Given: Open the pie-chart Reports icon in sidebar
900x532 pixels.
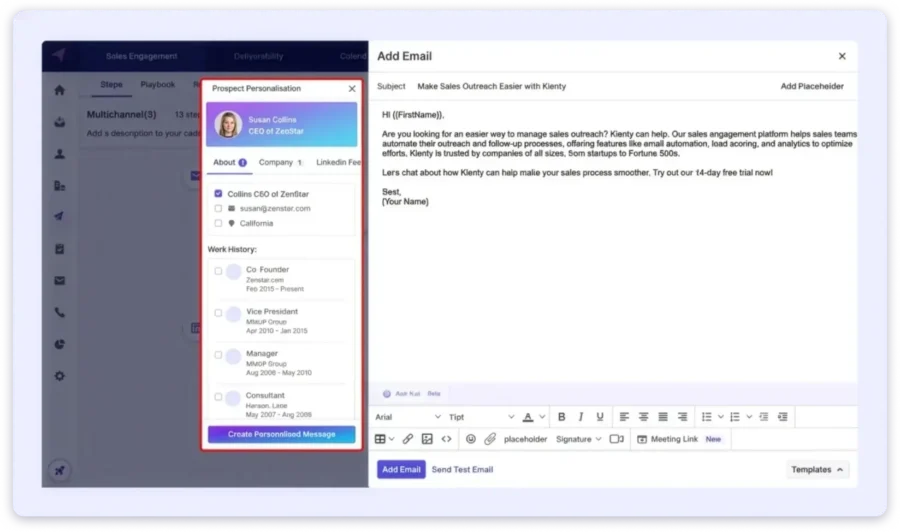Looking at the screenshot, I should [59, 344].
